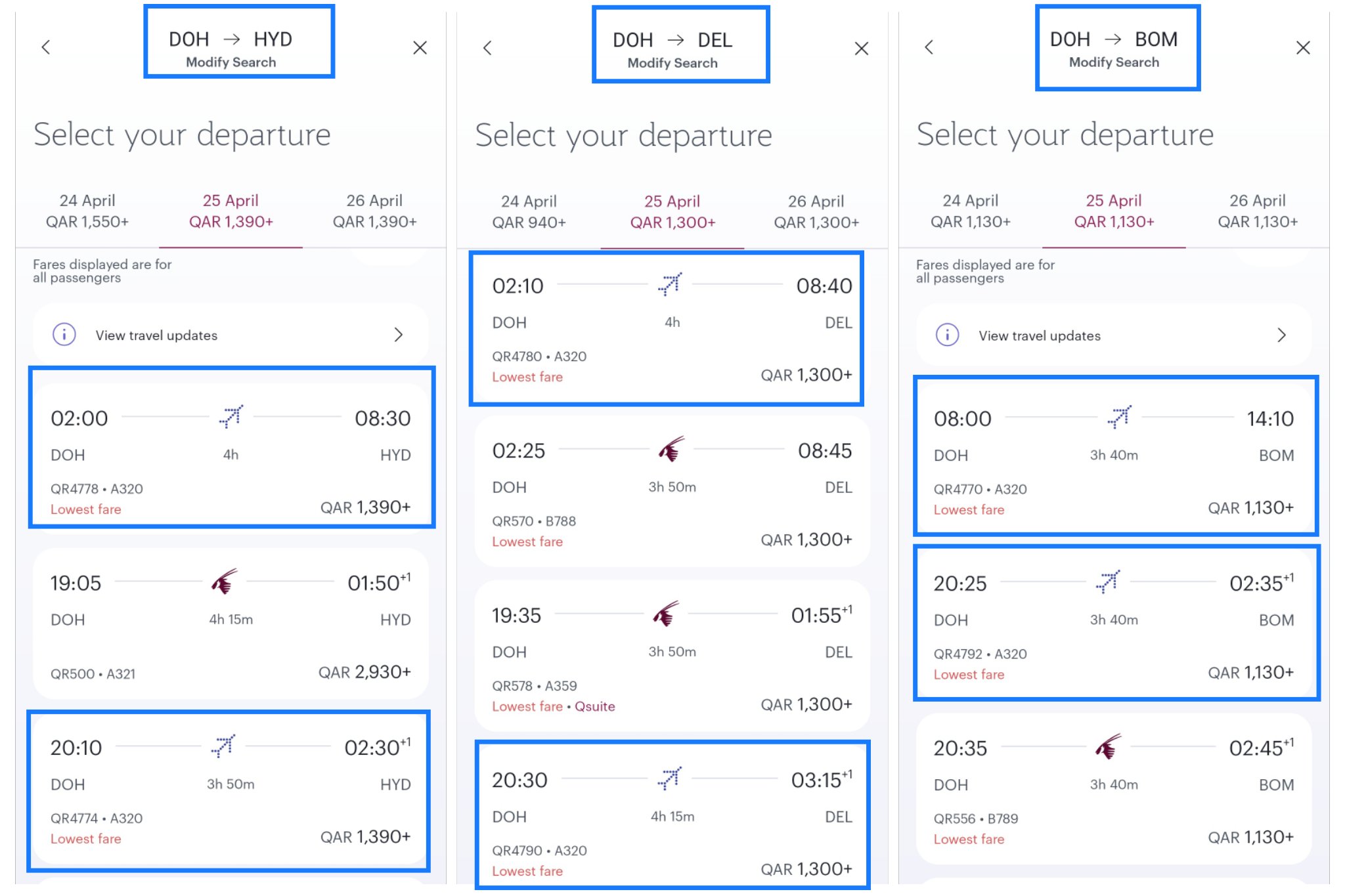Click the Qatar Airways oryx logo on flight QR500

point(223,583)
